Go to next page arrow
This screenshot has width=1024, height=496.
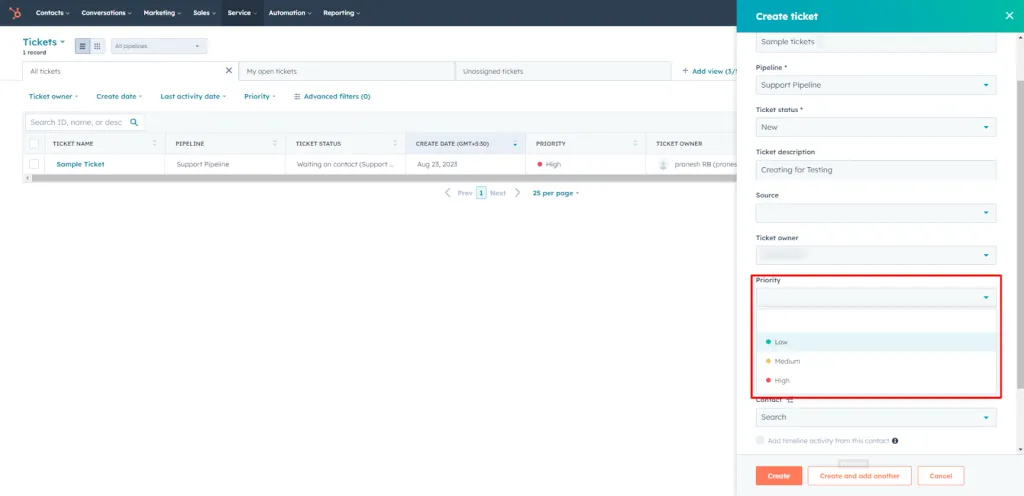coord(517,193)
